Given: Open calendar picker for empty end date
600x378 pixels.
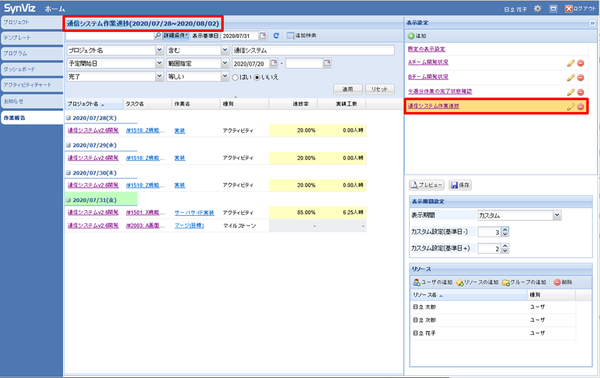Looking at the screenshot, I should point(327,63).
